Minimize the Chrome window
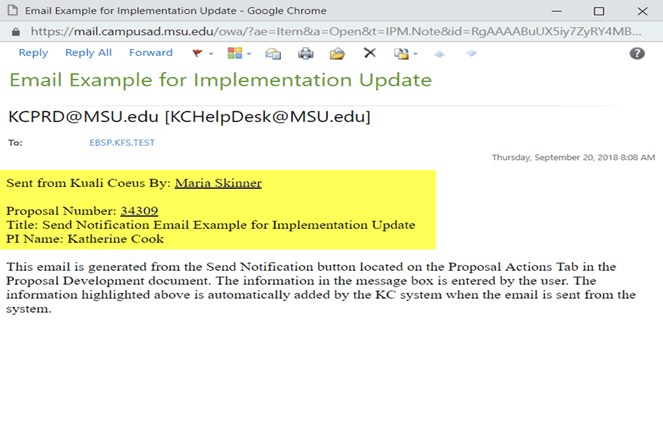 [x=557, y=11]
